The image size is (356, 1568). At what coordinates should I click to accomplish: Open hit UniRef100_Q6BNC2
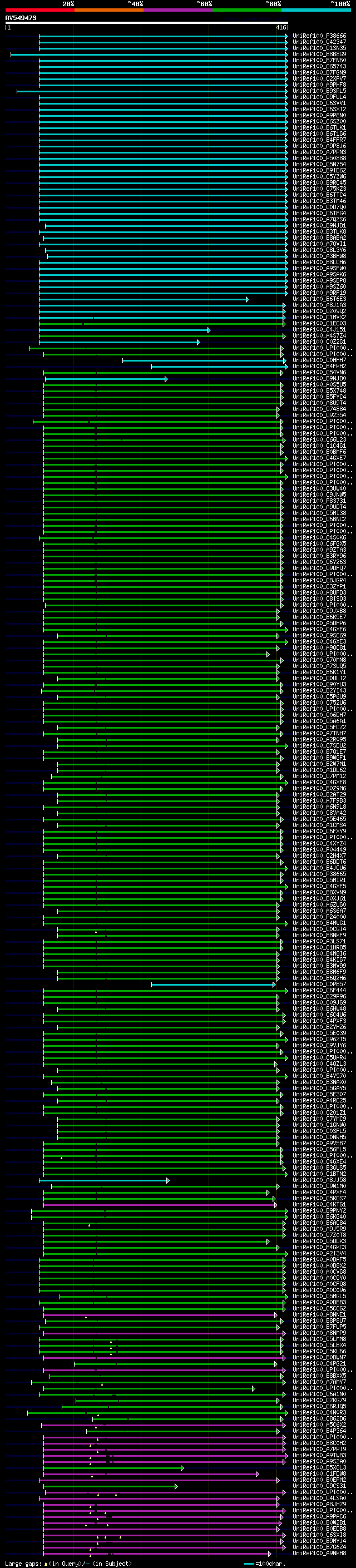click(319, 519)
